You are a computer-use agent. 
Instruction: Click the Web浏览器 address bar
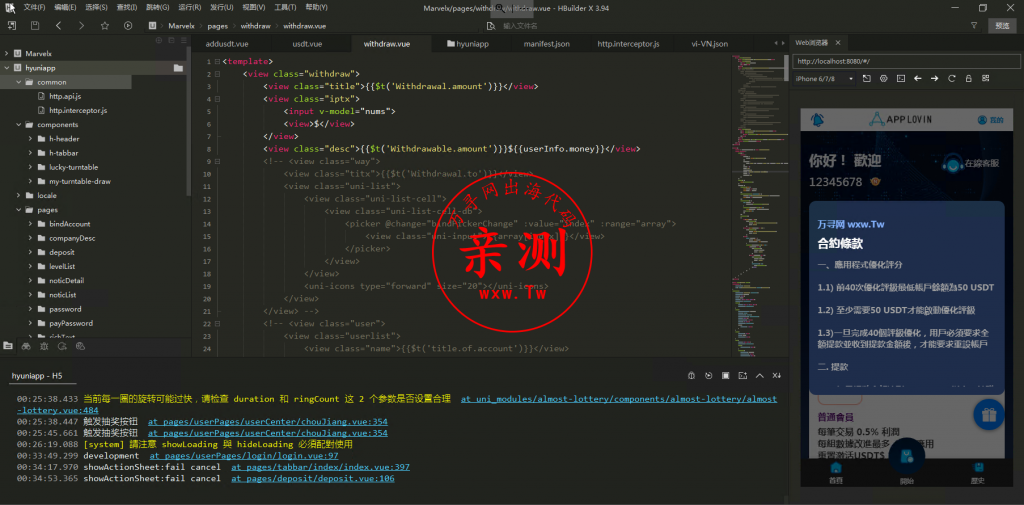click(x=906, y=61)
